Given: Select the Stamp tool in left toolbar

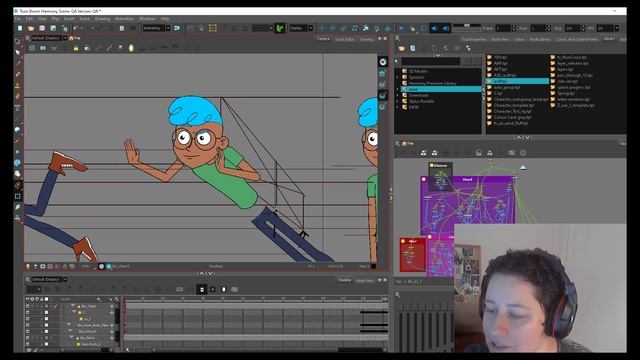Looking at the screenshot, I should tap(18, 86).
